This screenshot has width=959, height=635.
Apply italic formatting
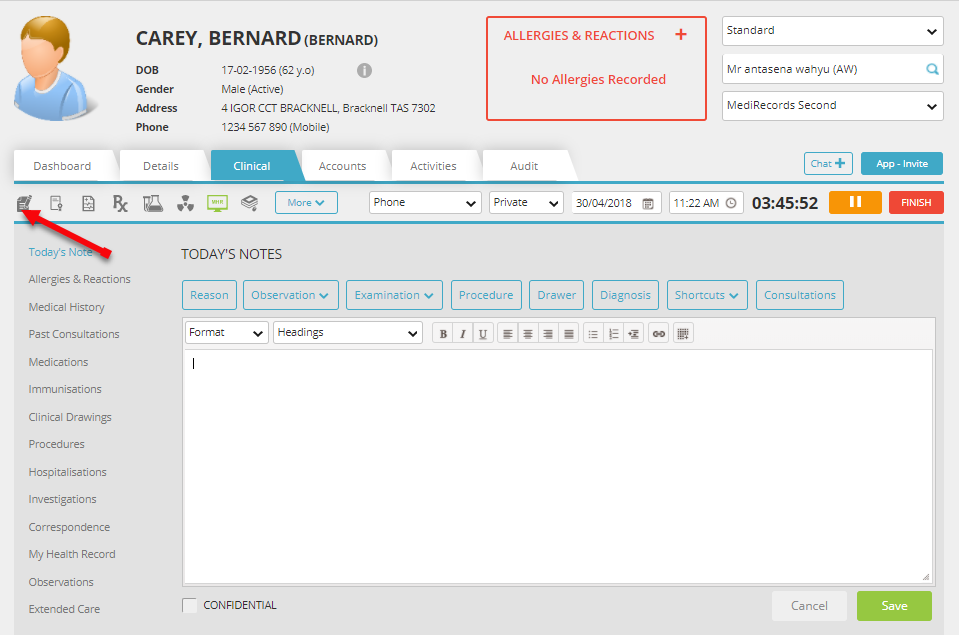click(x=463, y=334)
